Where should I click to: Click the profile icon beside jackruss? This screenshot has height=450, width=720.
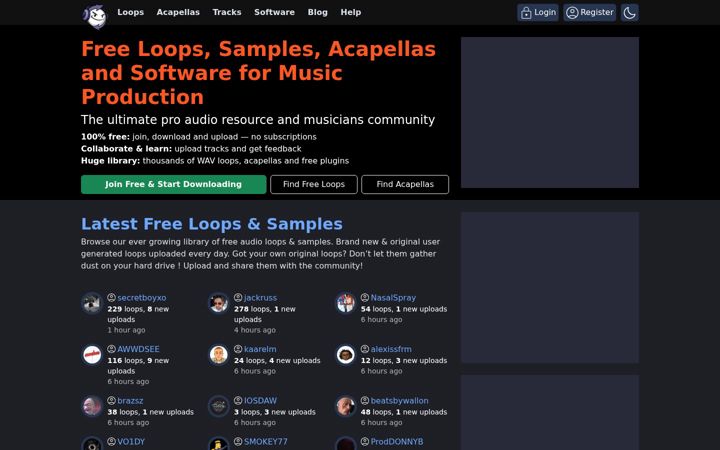(x=238, y=298)
